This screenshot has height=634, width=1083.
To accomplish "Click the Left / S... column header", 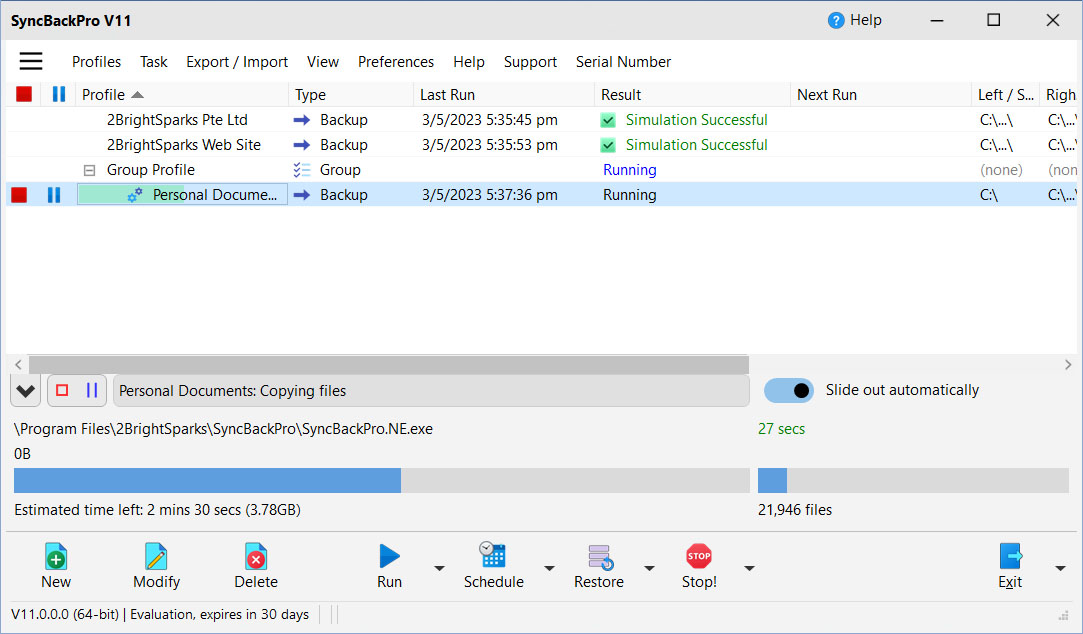I will (x=1005, y=95).
